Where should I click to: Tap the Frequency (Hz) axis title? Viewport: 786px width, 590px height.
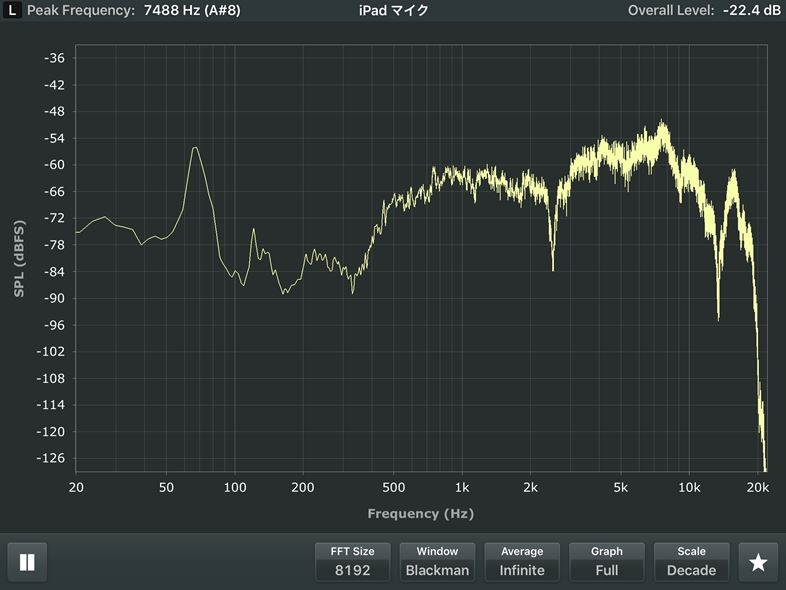420,513
